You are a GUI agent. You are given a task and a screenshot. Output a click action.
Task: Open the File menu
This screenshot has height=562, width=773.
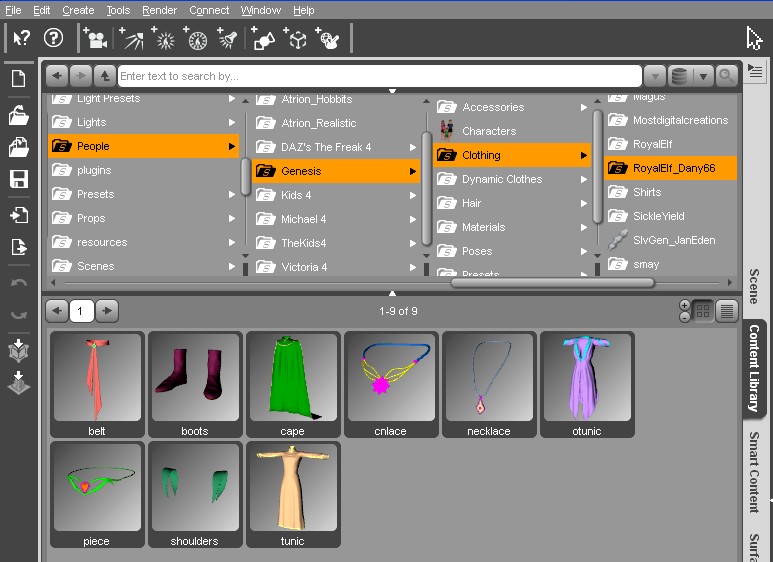tap(13, 10)
